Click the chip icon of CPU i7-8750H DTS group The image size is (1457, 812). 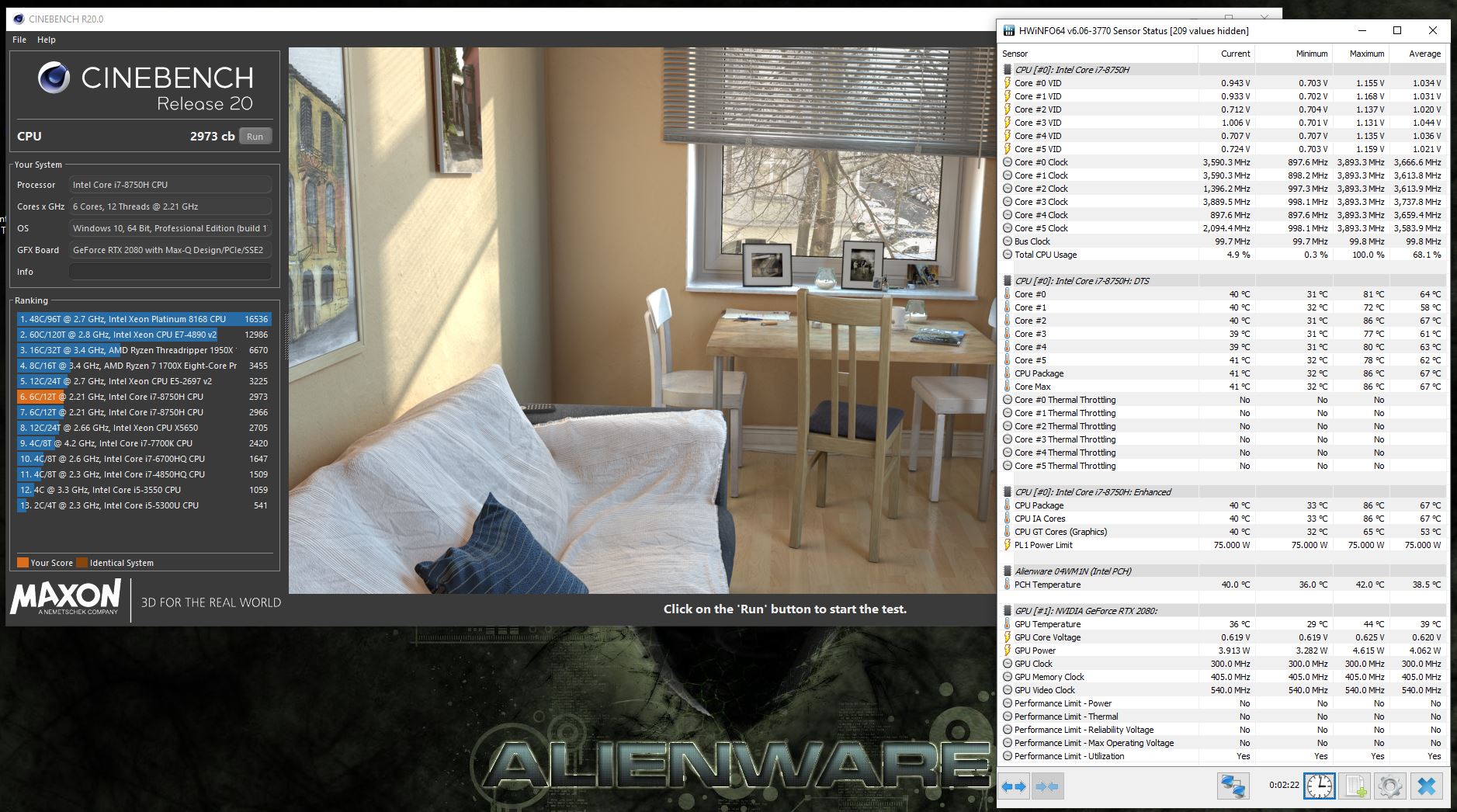[x=1008, y=281]
